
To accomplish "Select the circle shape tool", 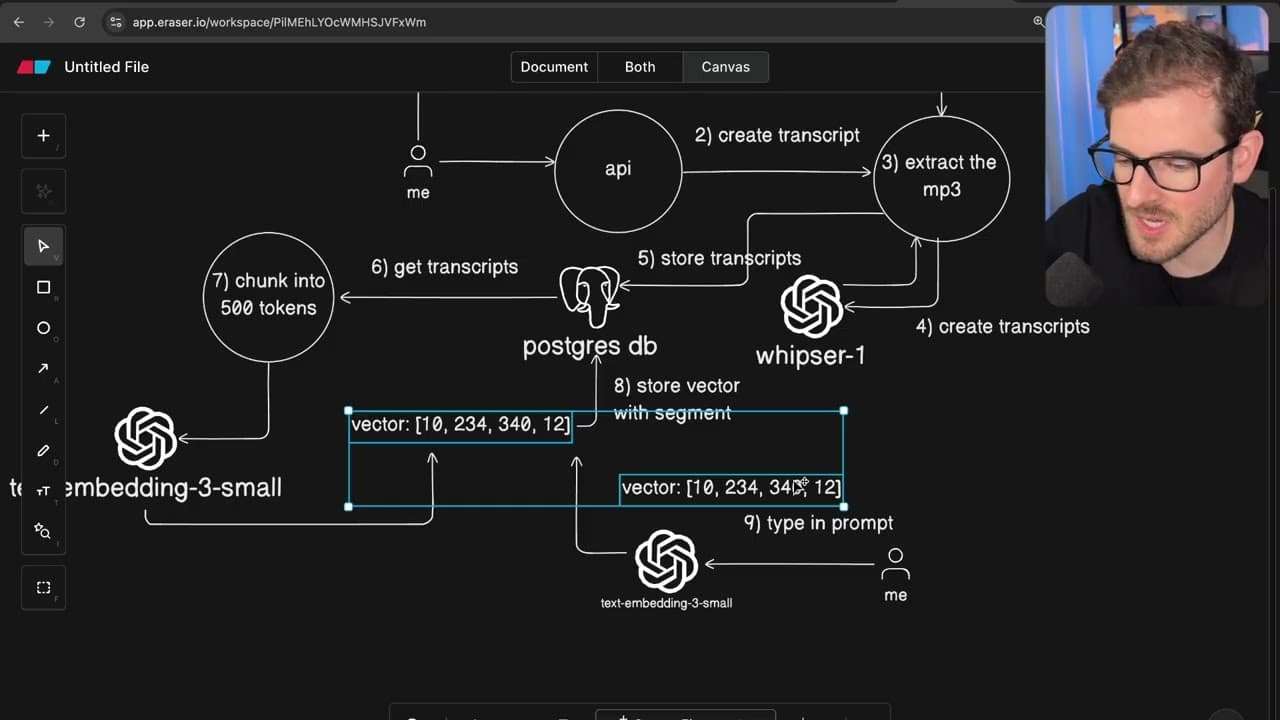I will pyautogui.click(x=43, y=328).
